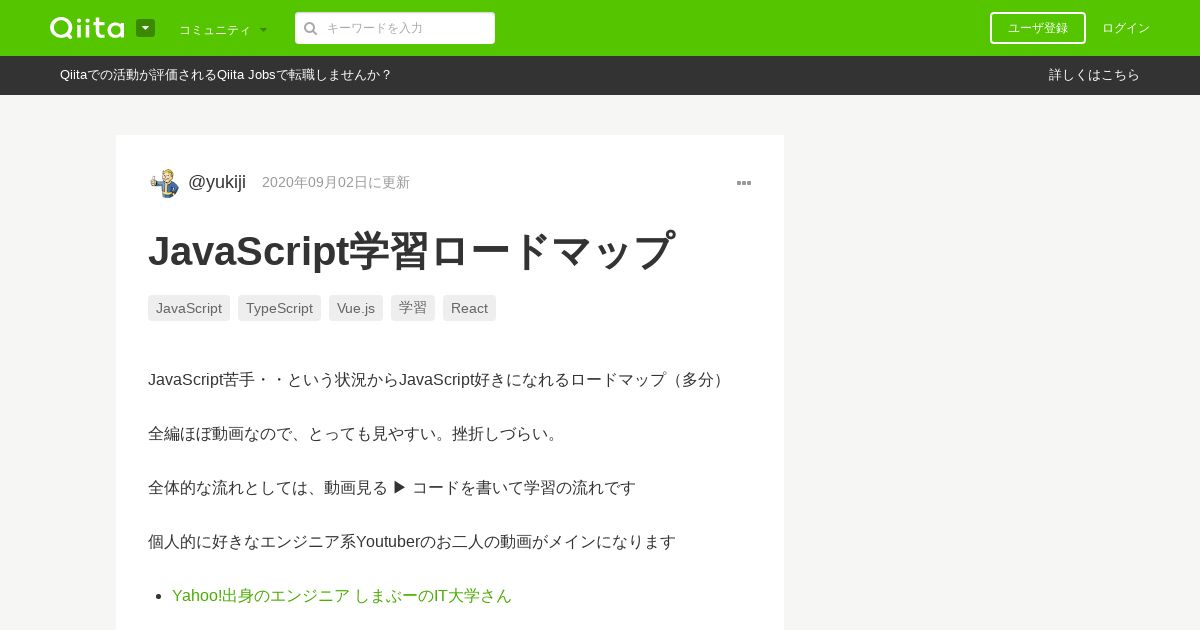Open the @yukiji profile link
The height and width of the screenshot is (630, 1200).
click(217, 182)
